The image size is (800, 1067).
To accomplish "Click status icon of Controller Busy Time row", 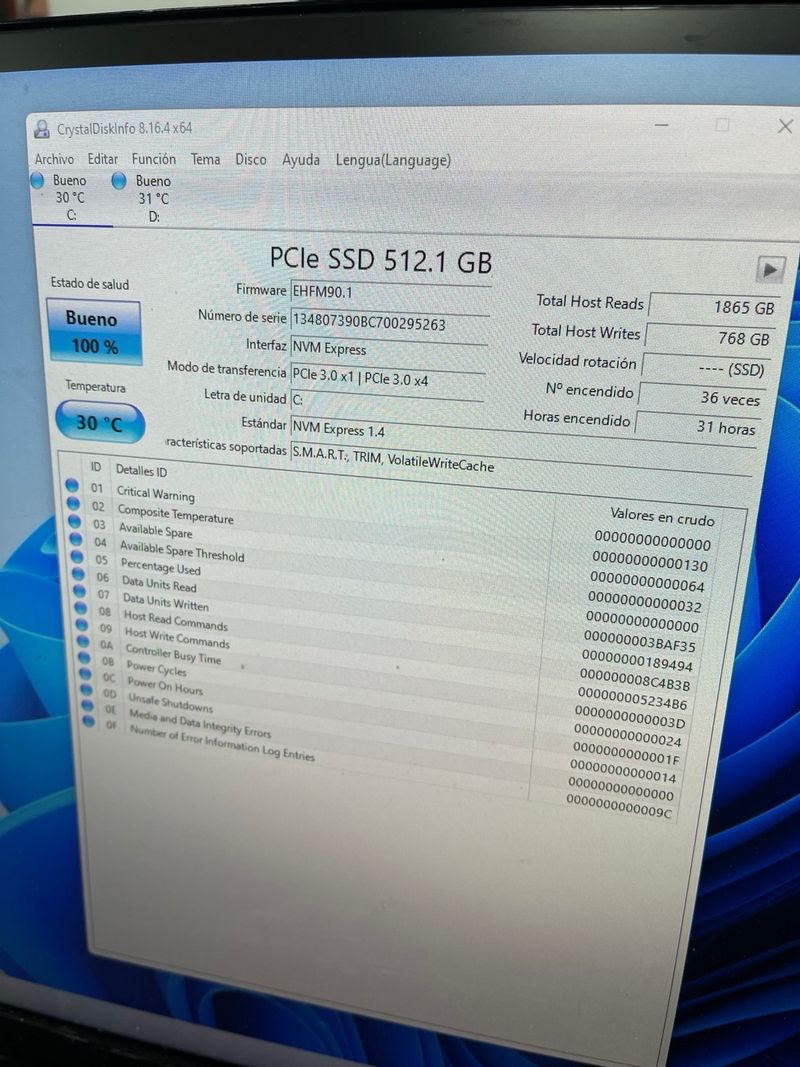I will 84,641.
